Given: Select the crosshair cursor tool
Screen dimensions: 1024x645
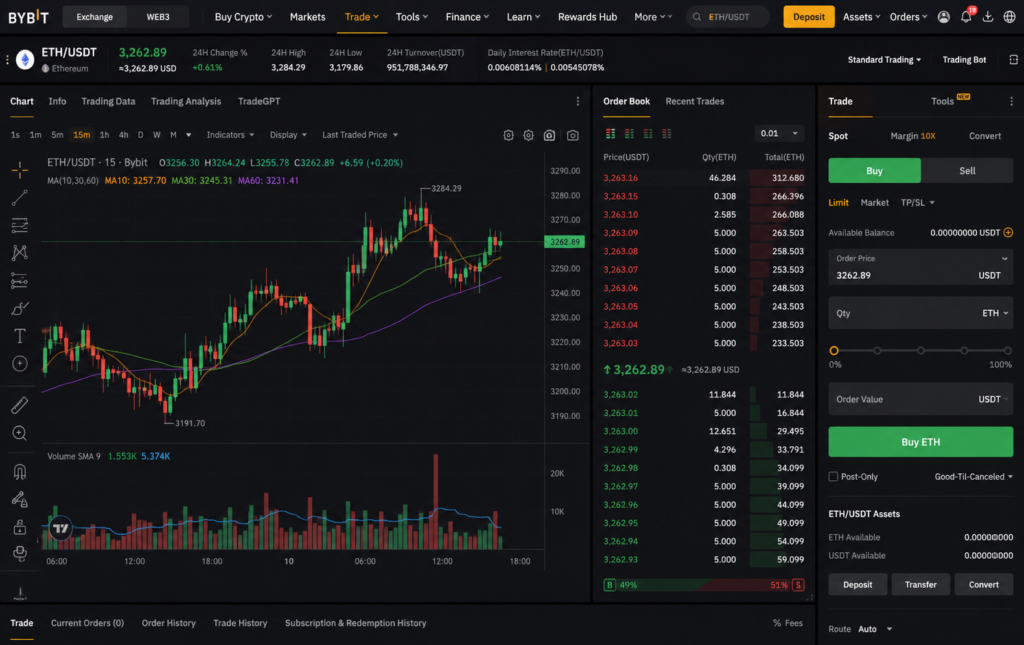Looking at the screenshot, I should (20, 170).
